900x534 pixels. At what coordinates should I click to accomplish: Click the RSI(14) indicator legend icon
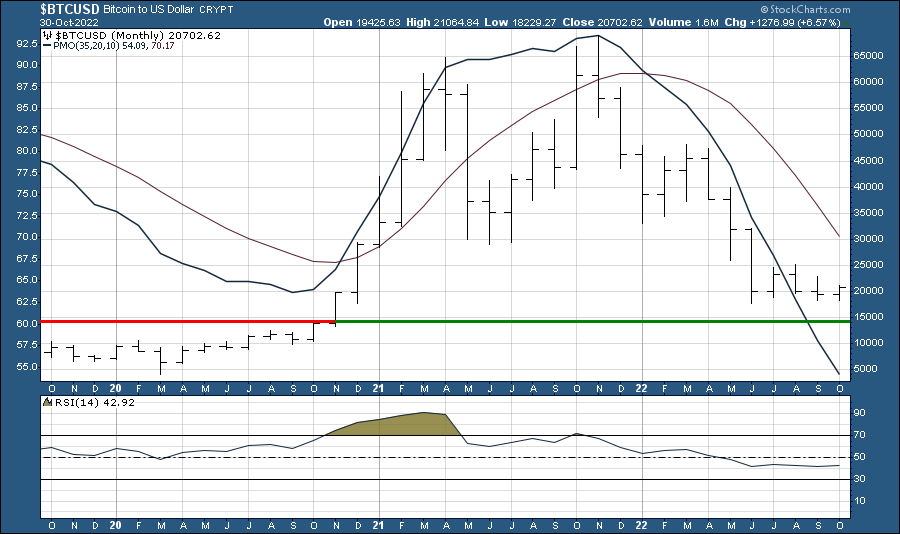47,403
